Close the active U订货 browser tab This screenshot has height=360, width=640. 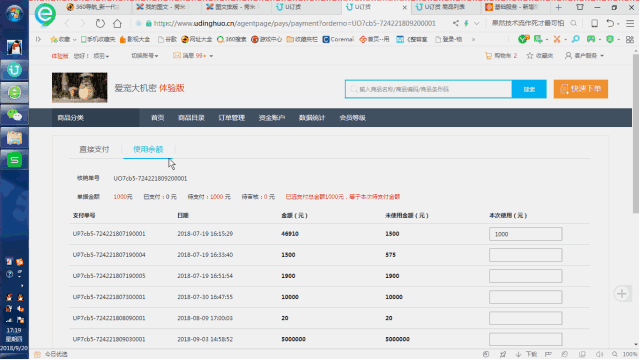point(404,7)
